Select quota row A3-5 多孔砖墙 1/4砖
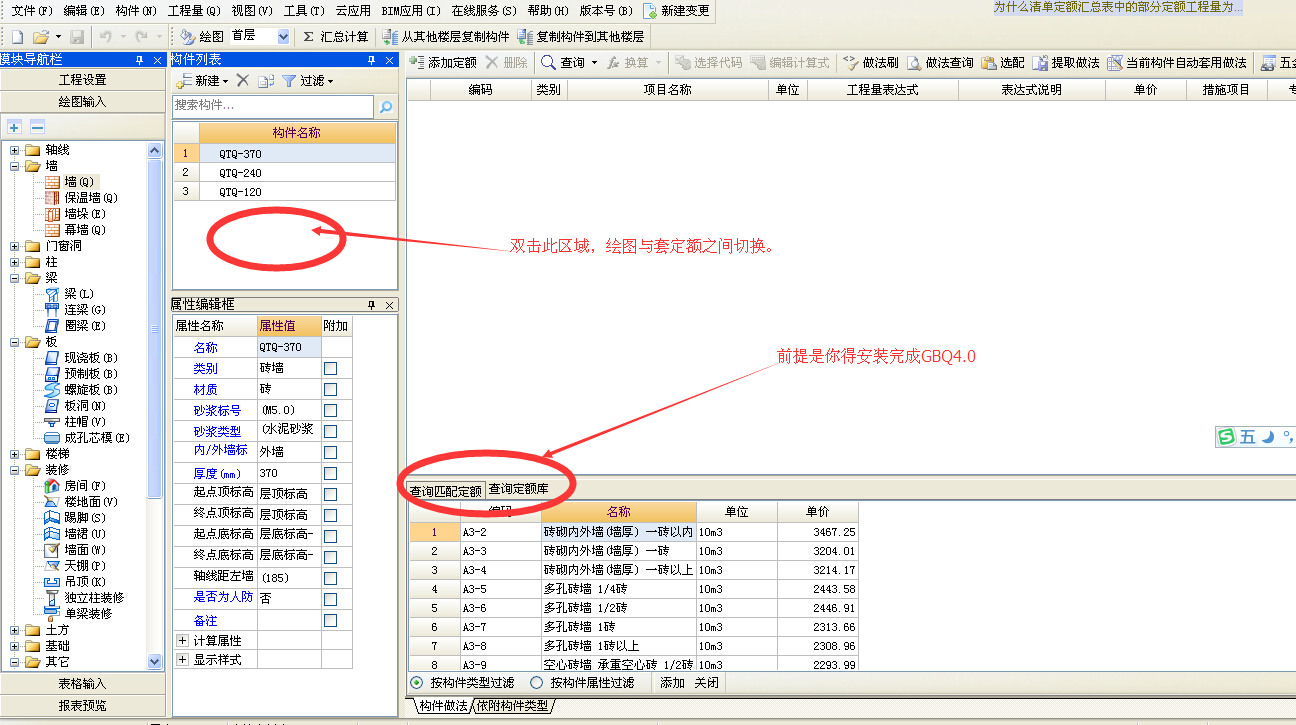Image resolution: width=1296 pixels, height=725 pixels. (x=634, y=589)
